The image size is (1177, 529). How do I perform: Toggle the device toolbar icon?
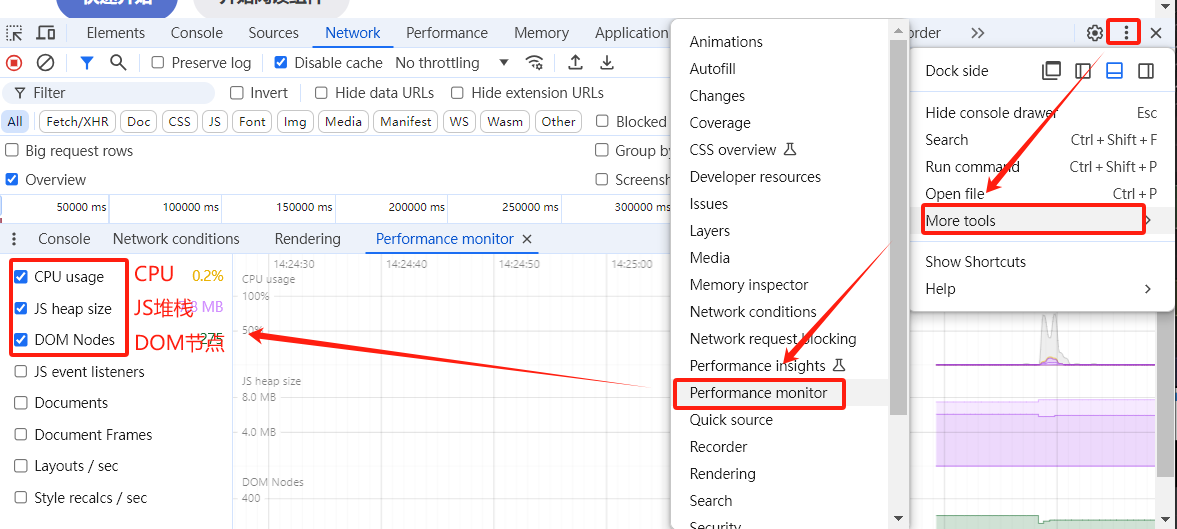(46, 33)
